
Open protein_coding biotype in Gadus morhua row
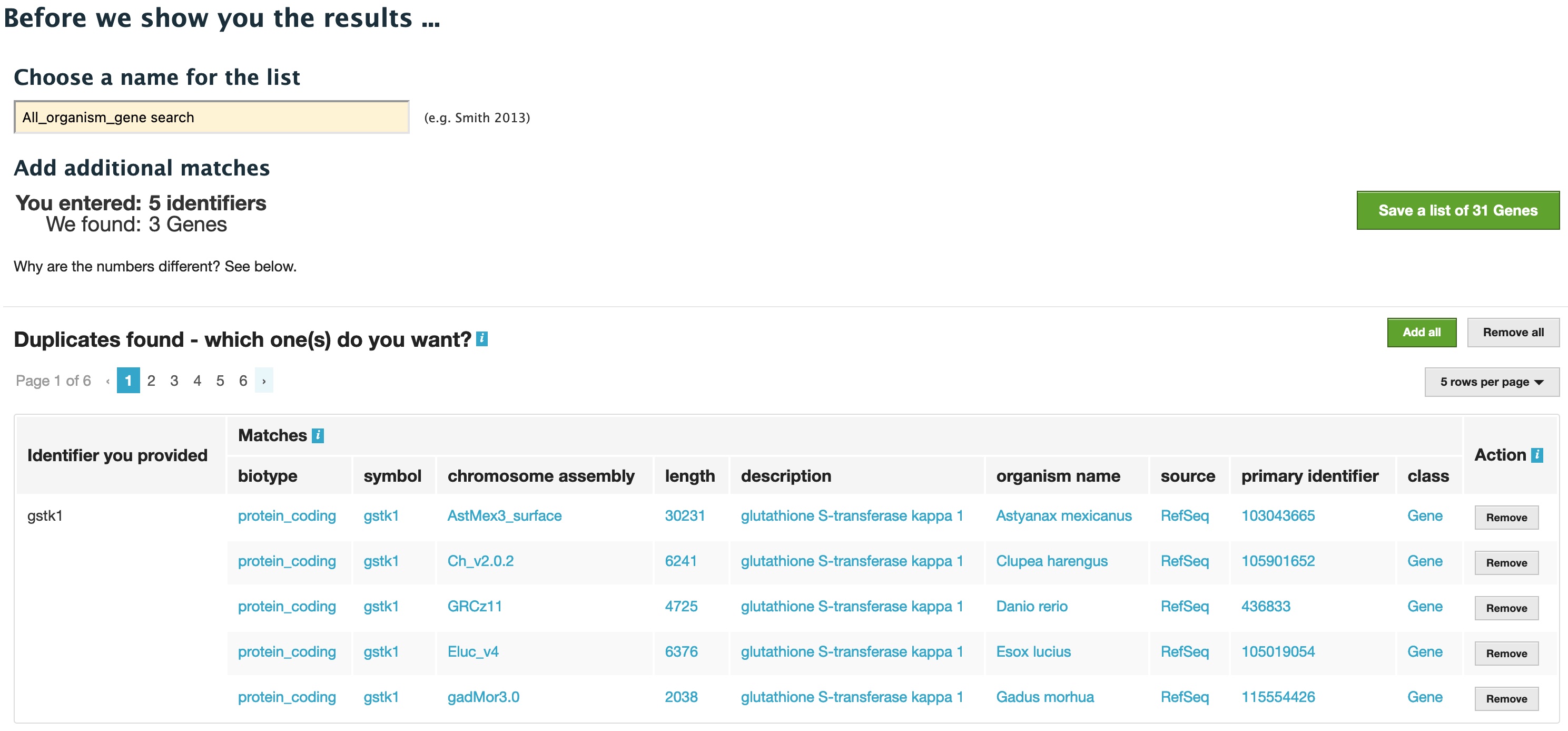[x=287, y=697]
